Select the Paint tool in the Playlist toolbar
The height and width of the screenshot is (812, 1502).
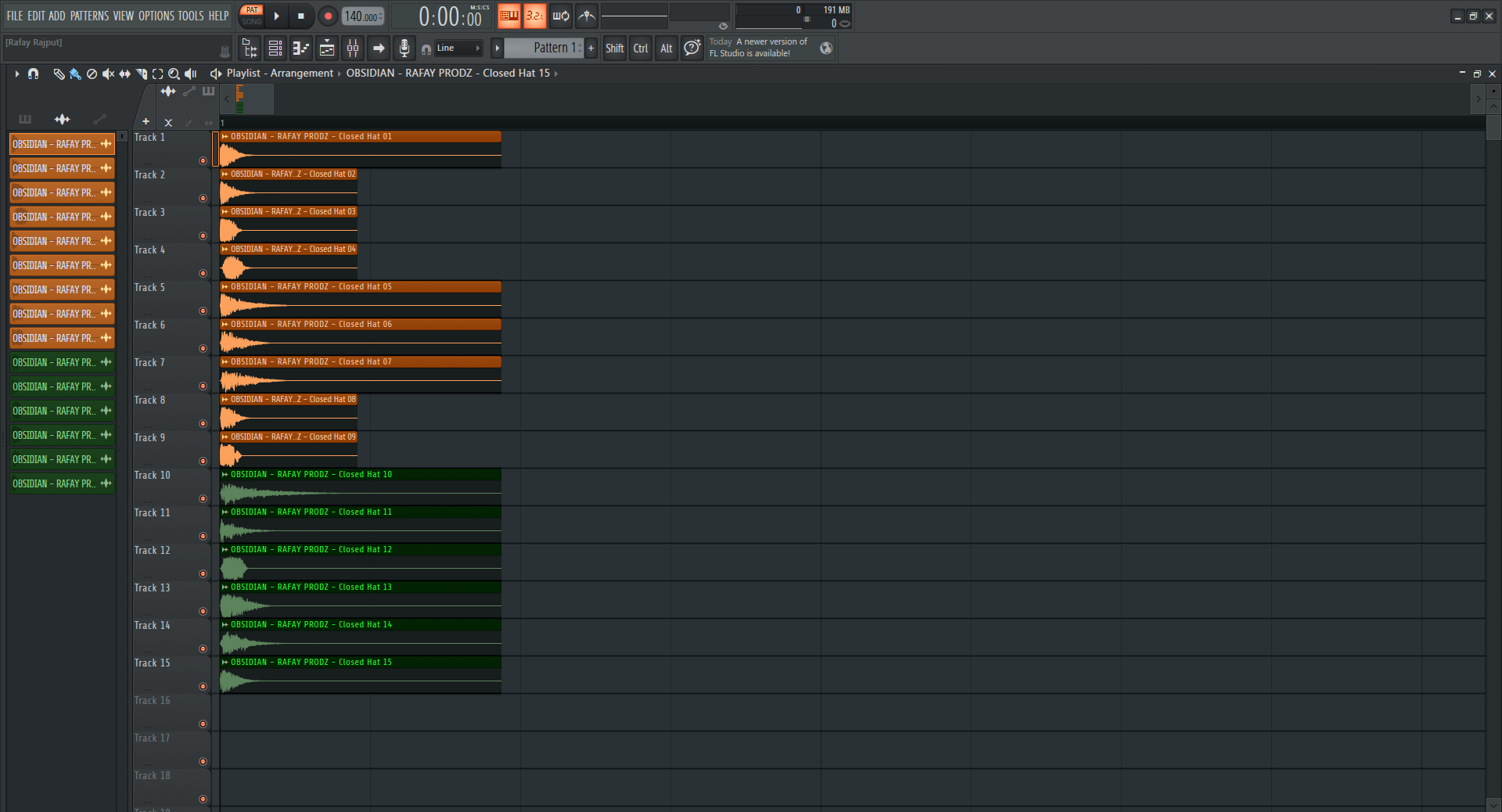pyautogui.click(x=75, y=74)
